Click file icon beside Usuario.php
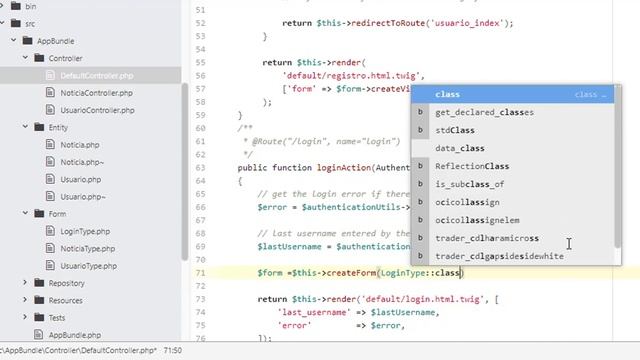Image resolution: width=640 pixels, height=360 pixels. tap(50, 179)
